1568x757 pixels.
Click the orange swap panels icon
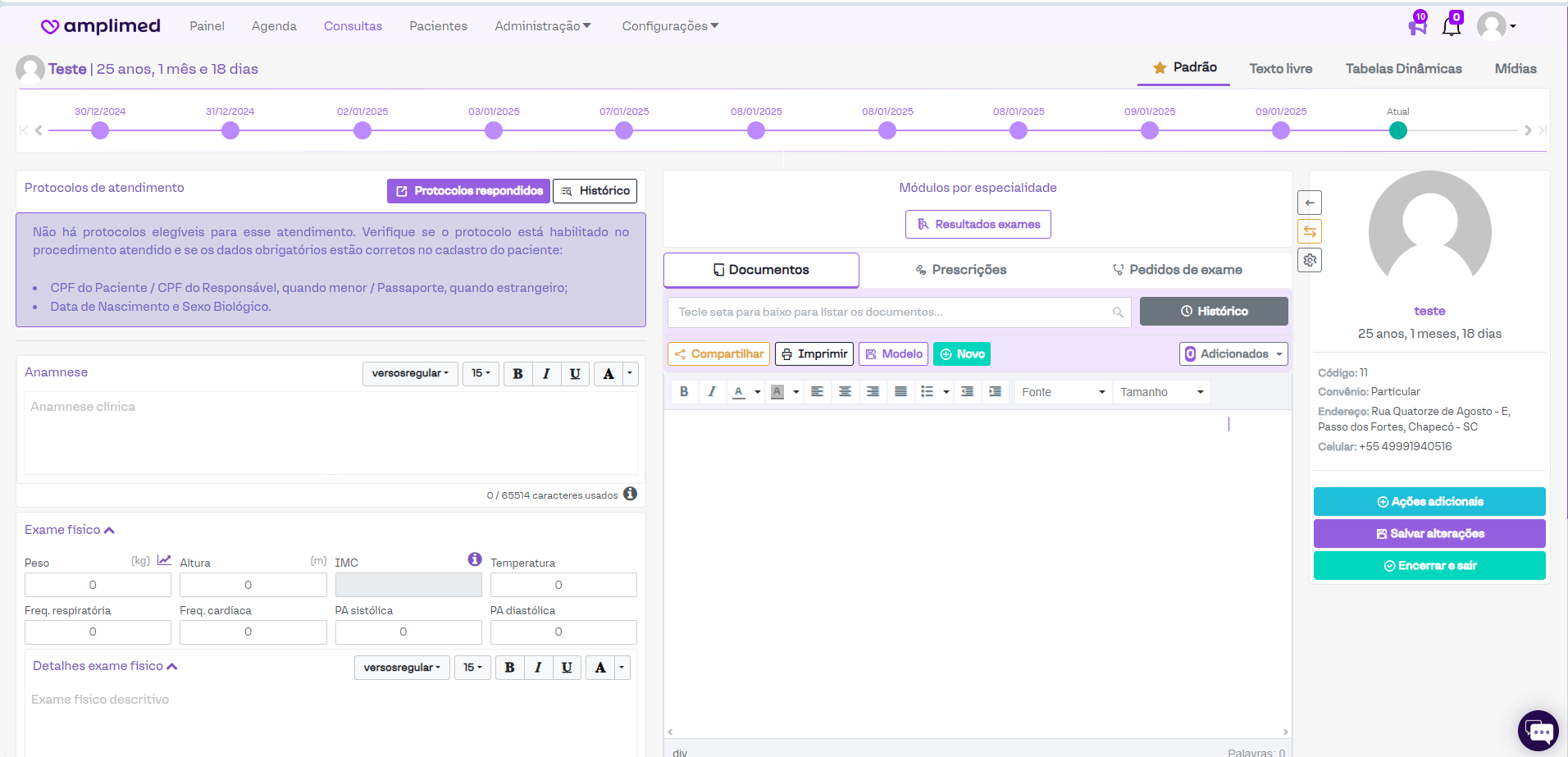[1310, 231]
